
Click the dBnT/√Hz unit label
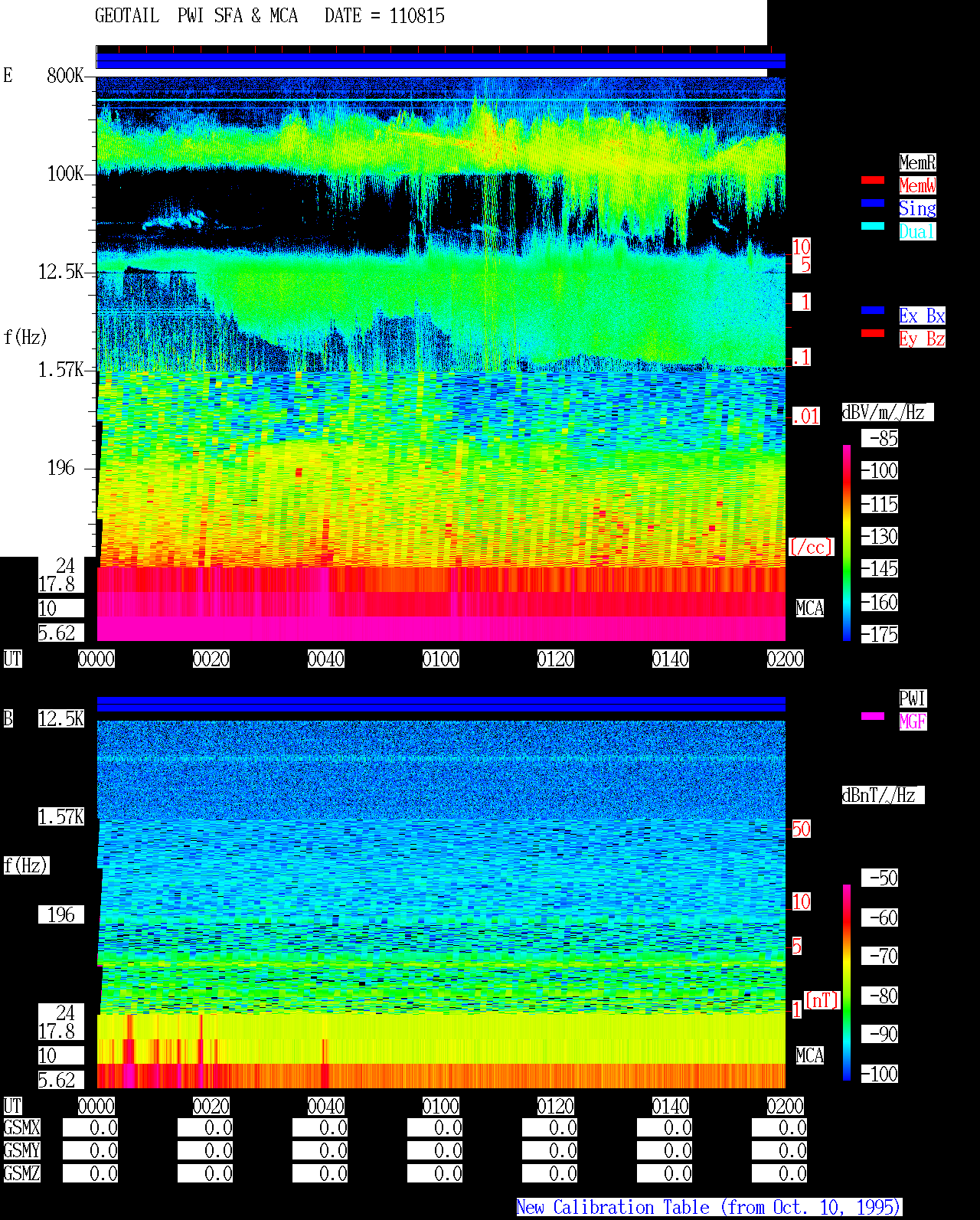coord(883,795)
